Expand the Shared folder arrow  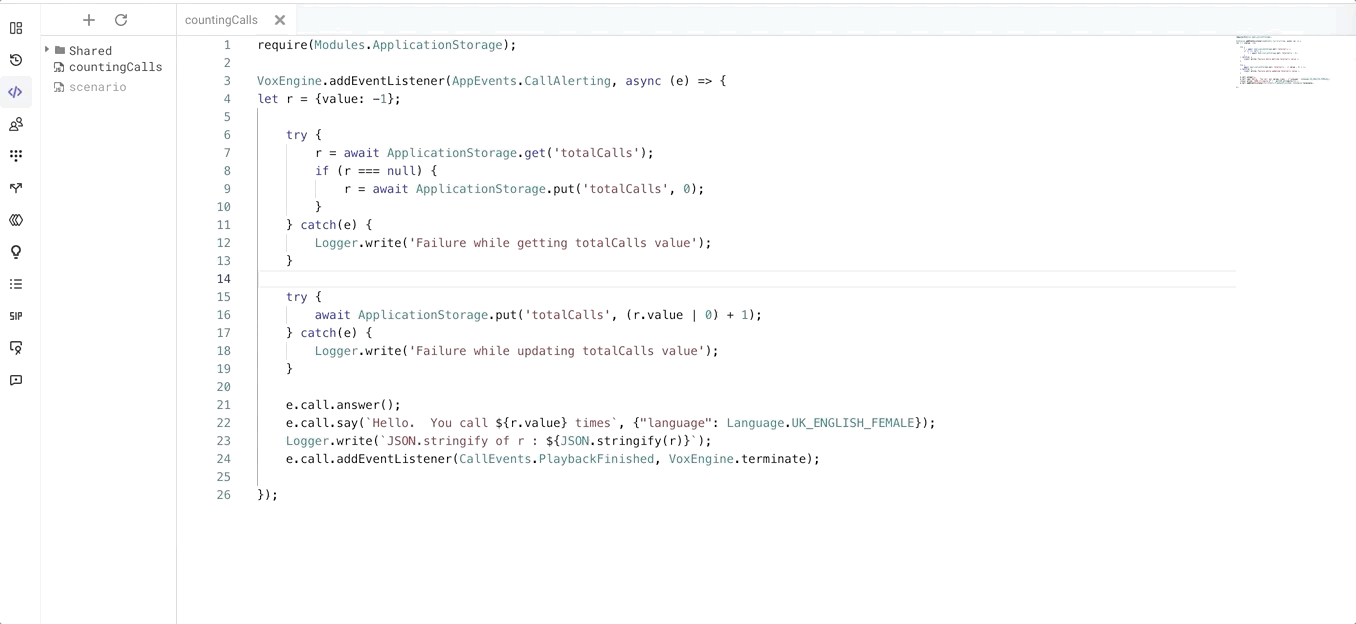(x=47, y=50)
